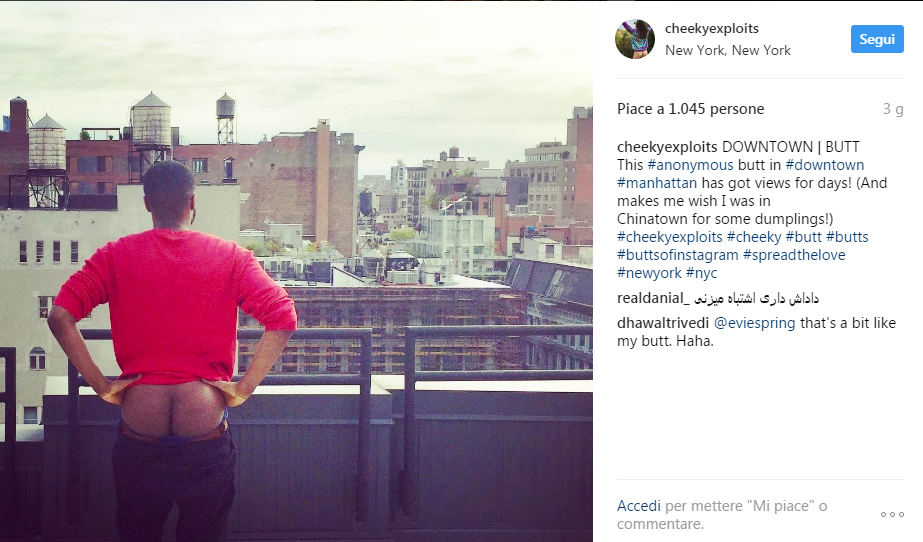The height and width of the screenshot is (542, 923).
Task: Open the #anonymous hashtag
Action: (x=690, y=165)
